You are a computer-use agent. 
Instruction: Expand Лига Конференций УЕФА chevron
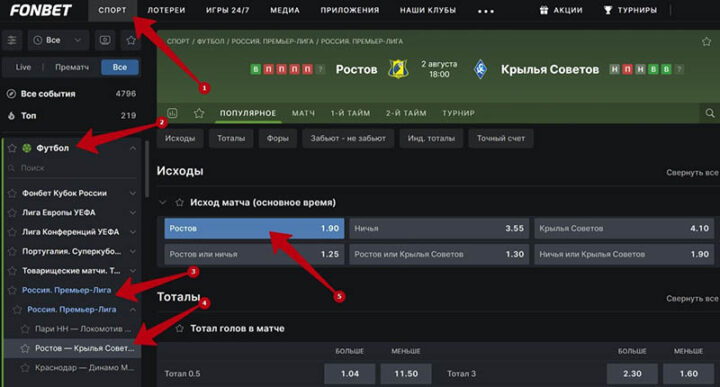point(133,232)
